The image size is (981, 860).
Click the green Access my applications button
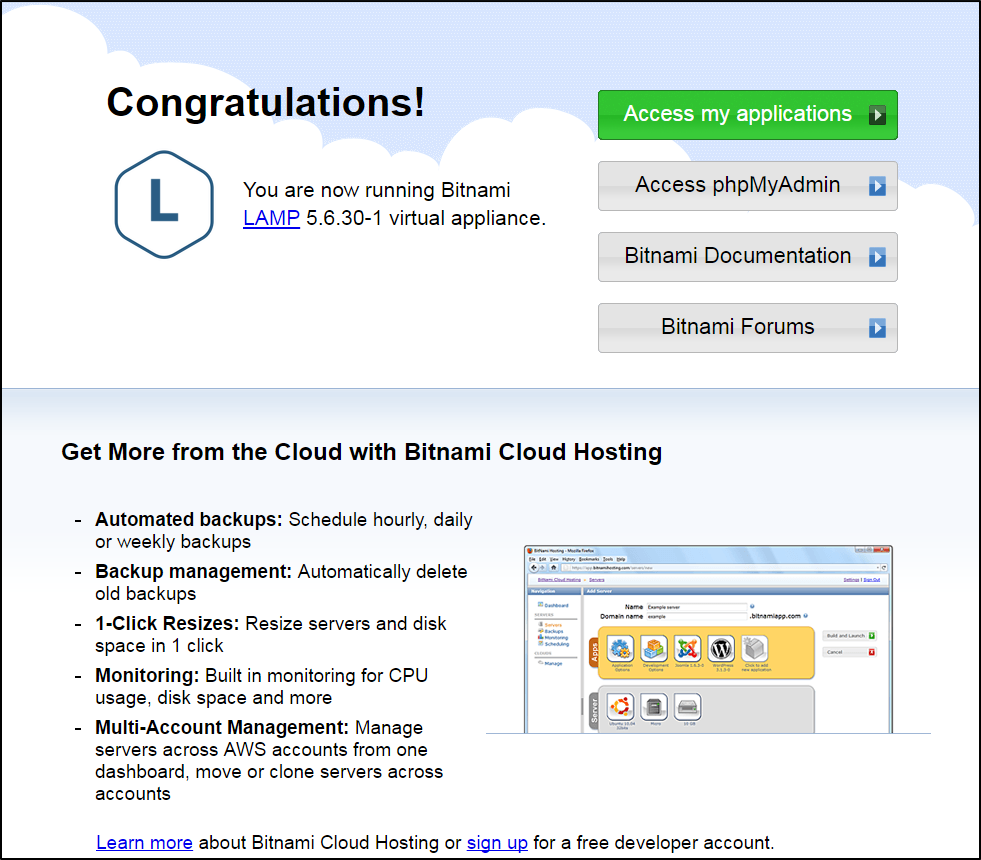pos(748,114)
